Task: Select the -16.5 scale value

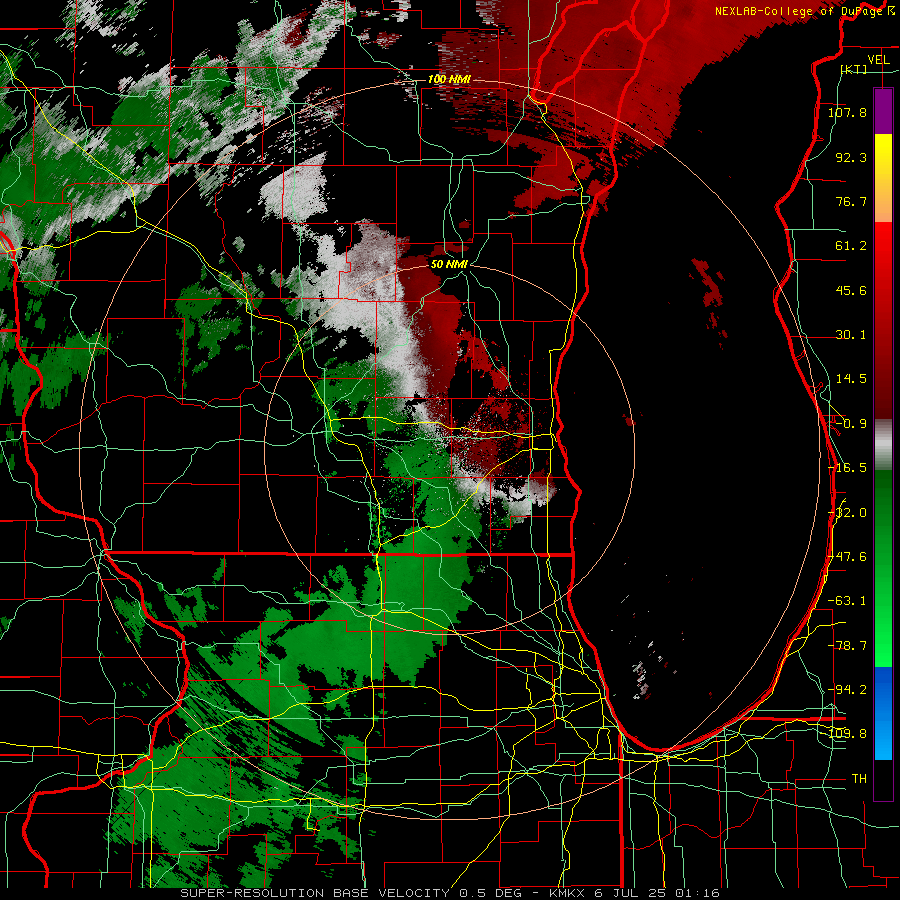Action: point(848,468)
